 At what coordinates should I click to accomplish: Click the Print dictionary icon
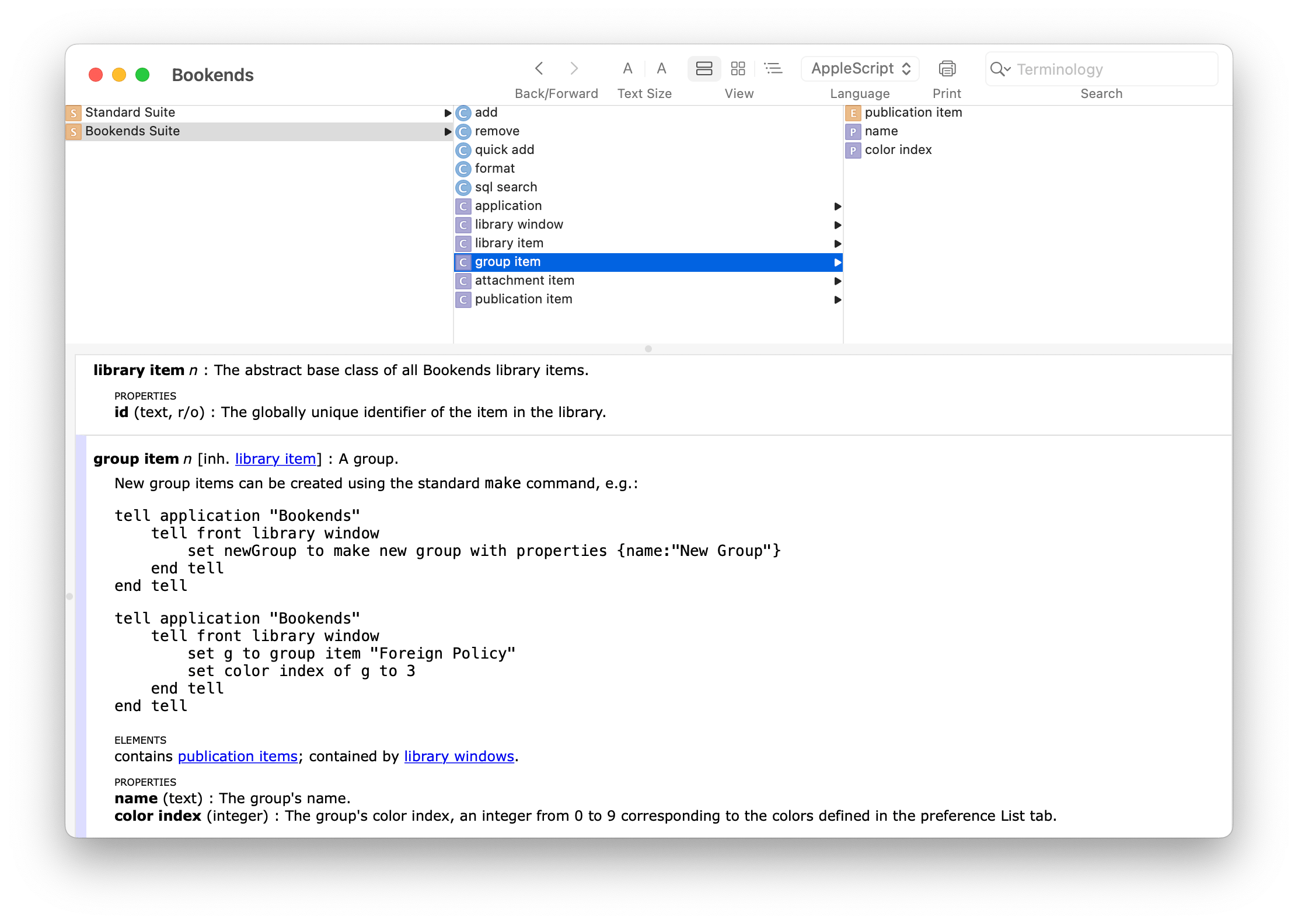coord(946,68)
